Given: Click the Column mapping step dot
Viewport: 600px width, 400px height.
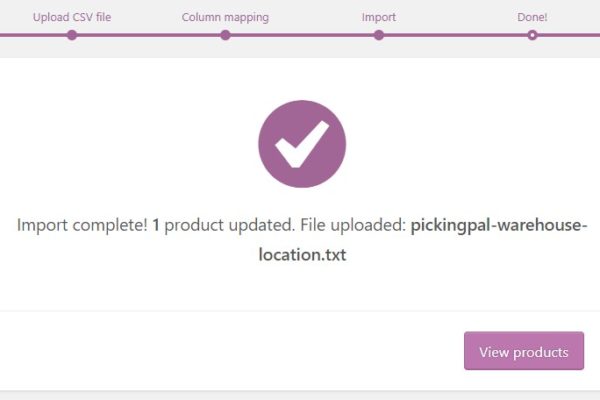Looking at the screenshot, I should (x=225, y=35).
